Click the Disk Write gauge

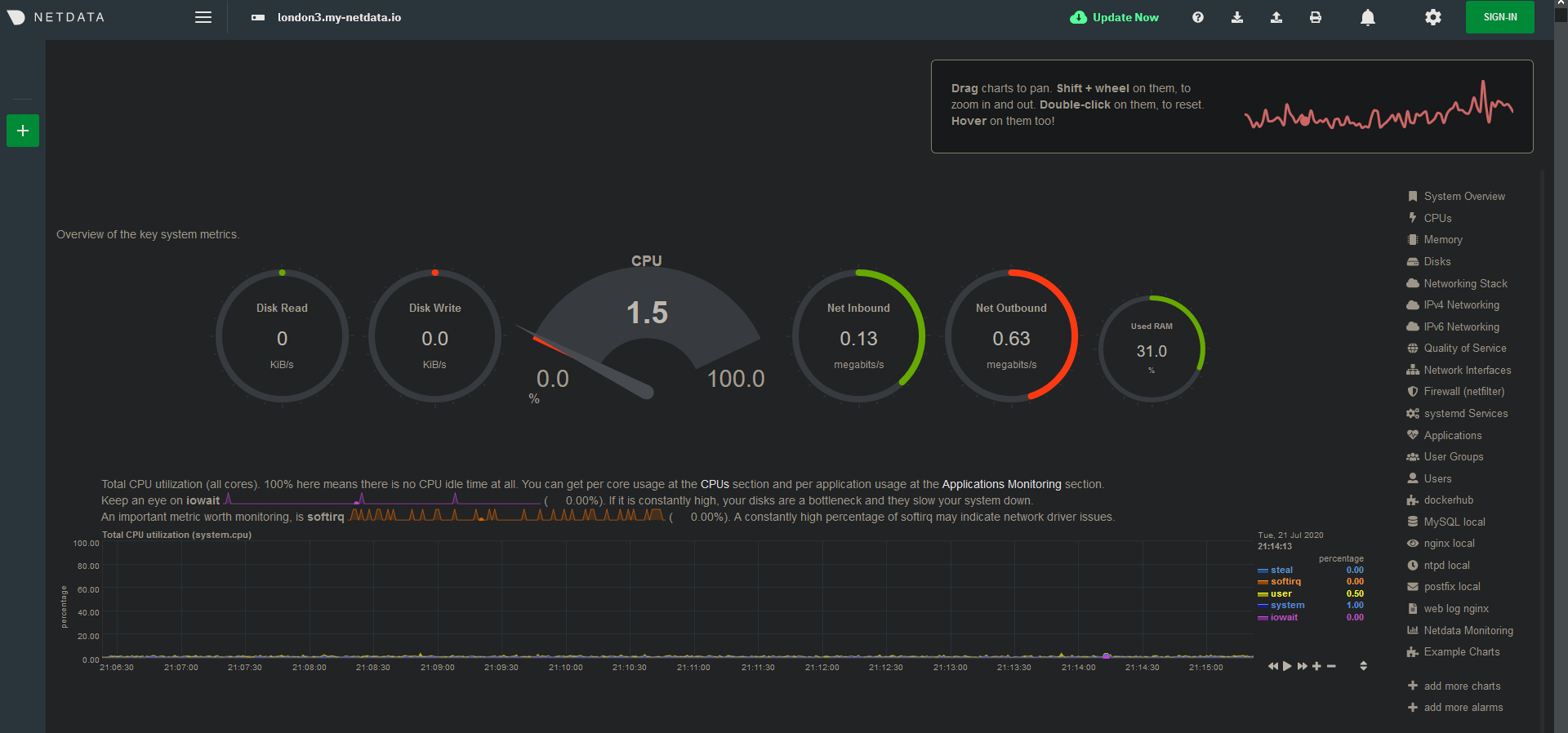coord(434,336)
